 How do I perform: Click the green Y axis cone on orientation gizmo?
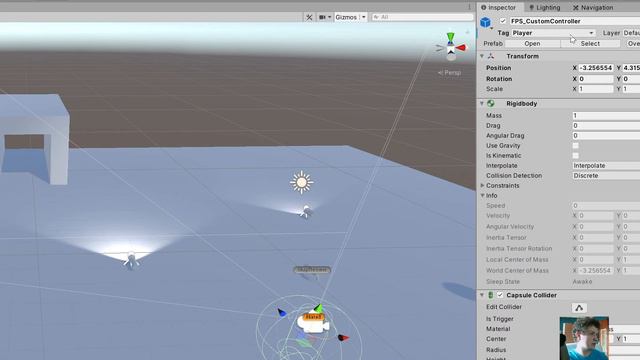point(450,37)
